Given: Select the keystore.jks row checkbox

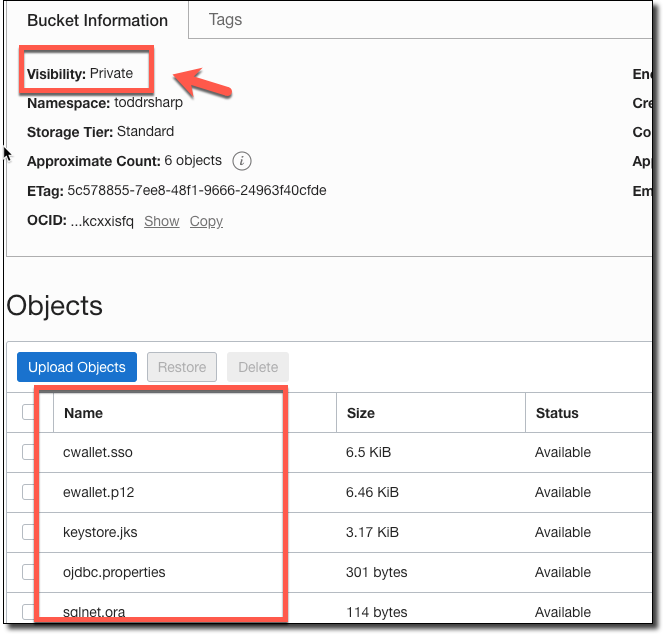Looking at the screenshot, I should pos(29,532).
